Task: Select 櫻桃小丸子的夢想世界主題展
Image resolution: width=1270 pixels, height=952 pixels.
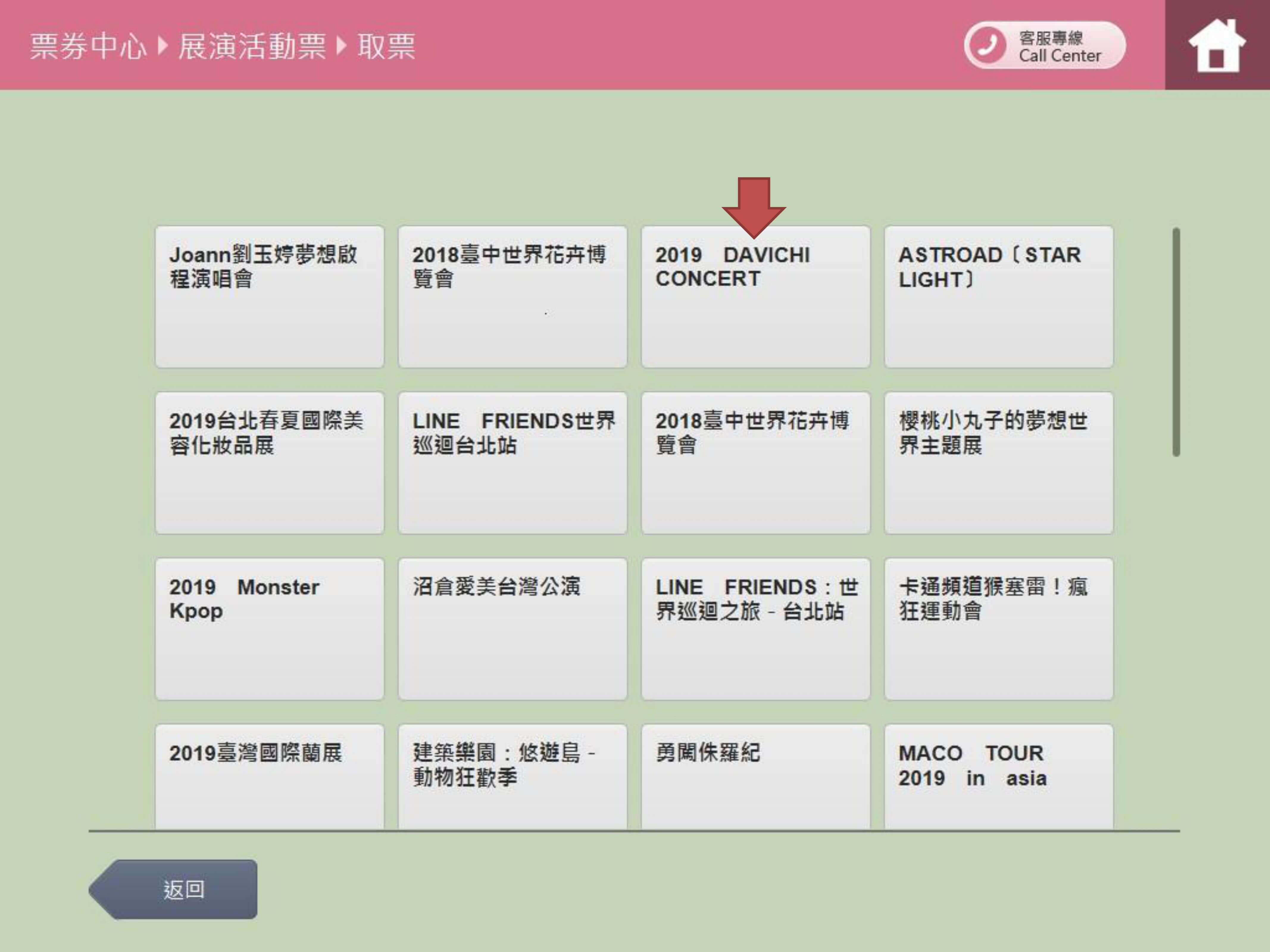Action: (999, 463)
